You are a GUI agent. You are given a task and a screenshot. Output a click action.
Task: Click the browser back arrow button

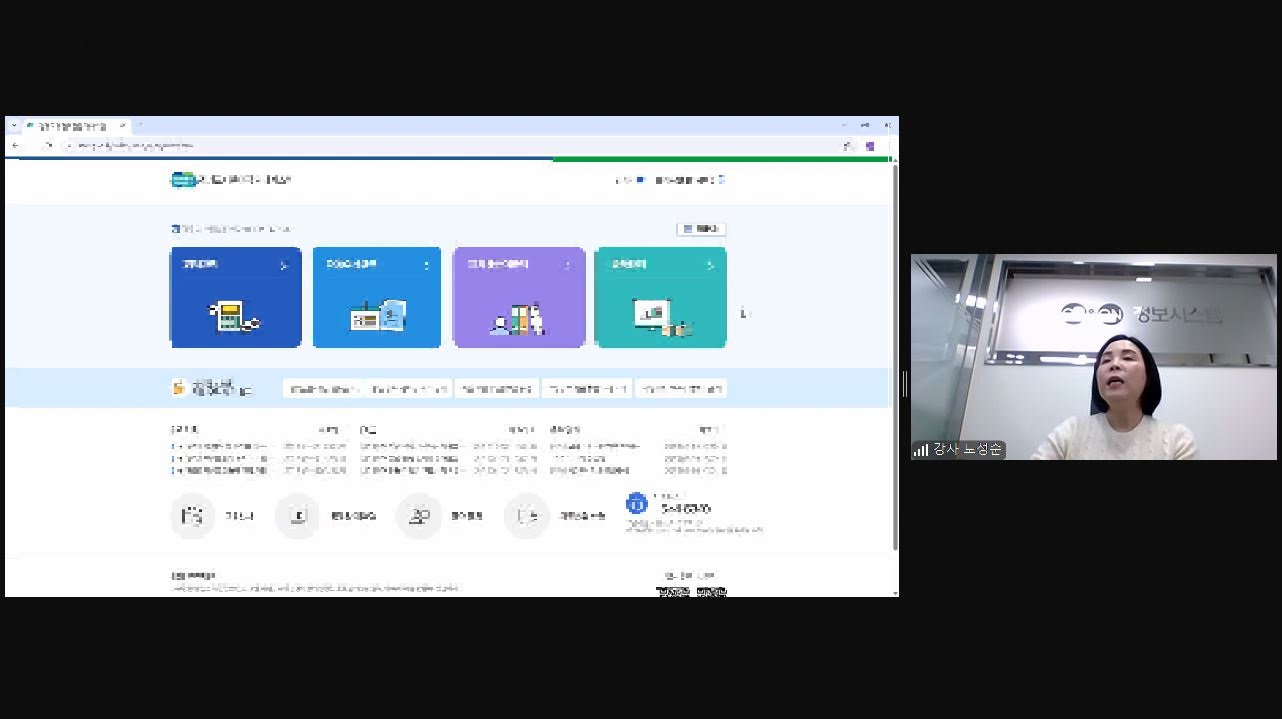(x=15, y=146)
